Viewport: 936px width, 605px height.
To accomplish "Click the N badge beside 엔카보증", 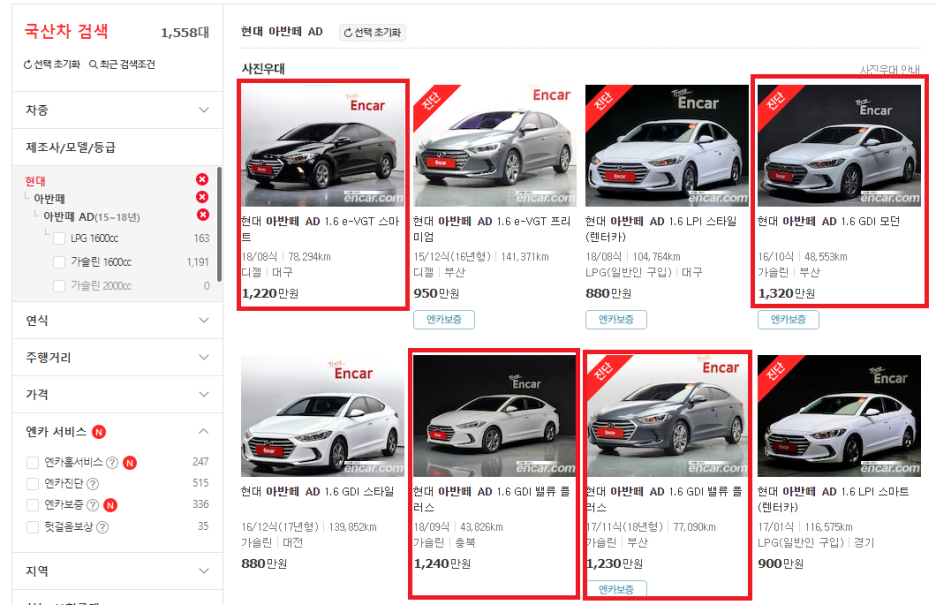I will [x=110, y=505].
